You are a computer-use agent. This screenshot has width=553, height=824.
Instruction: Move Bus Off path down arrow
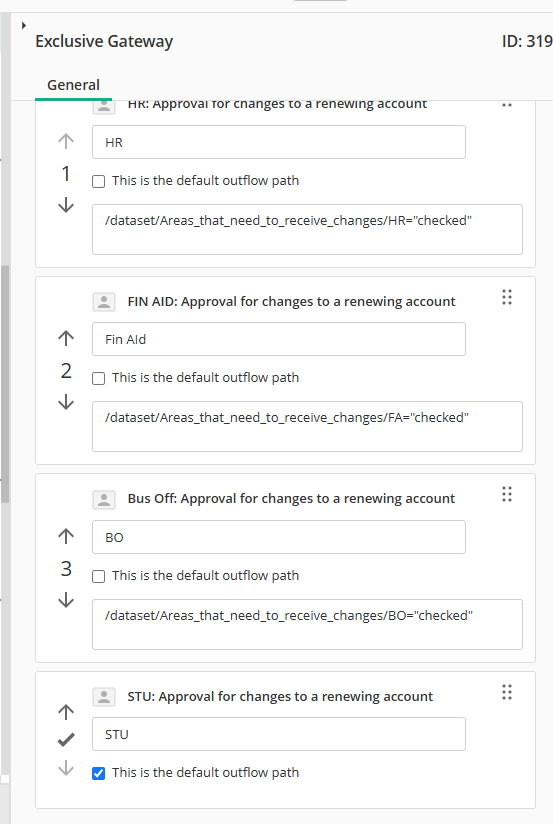[x=66, y=600]
